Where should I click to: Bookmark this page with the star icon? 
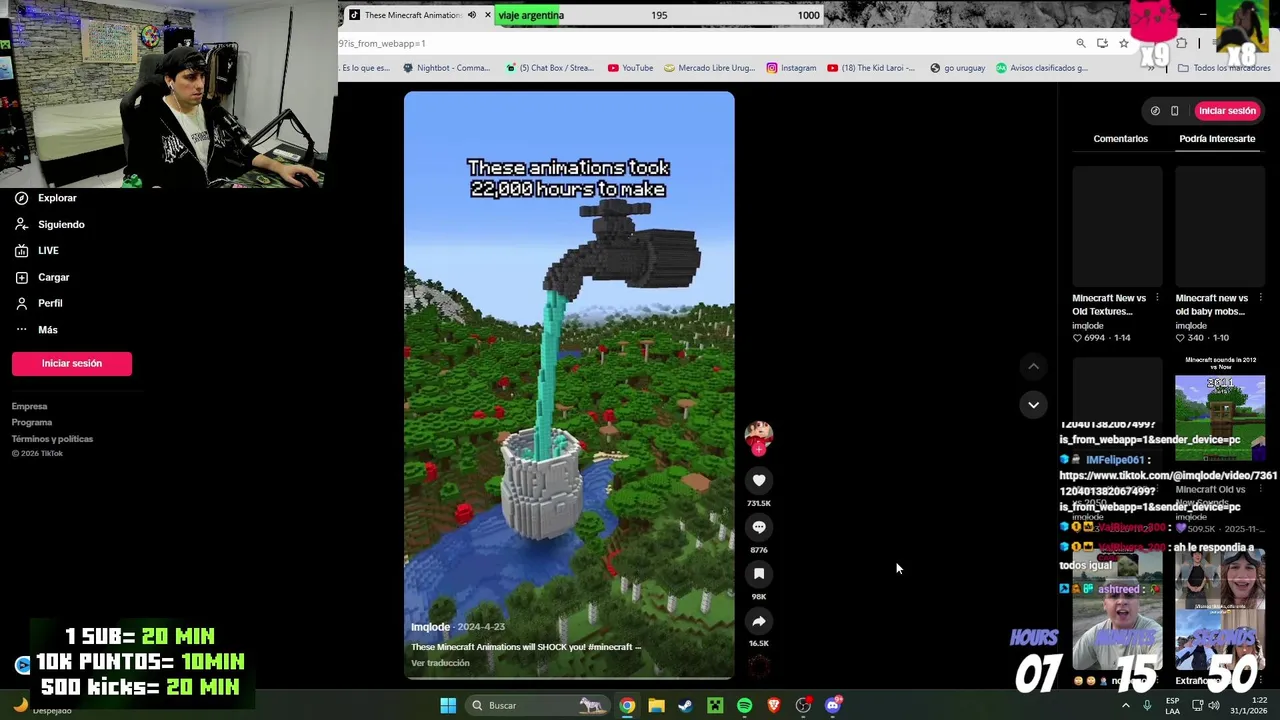coord(1124,43)
